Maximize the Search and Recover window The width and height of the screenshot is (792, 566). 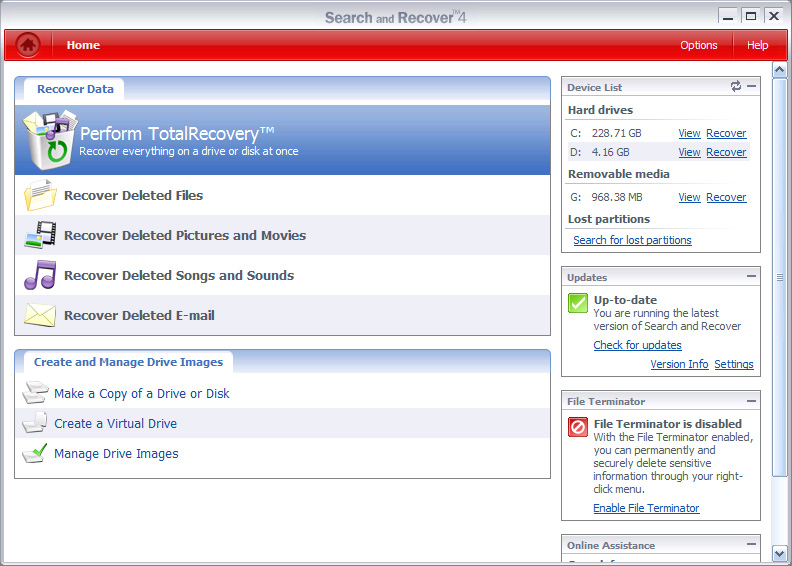coord(751,16)
